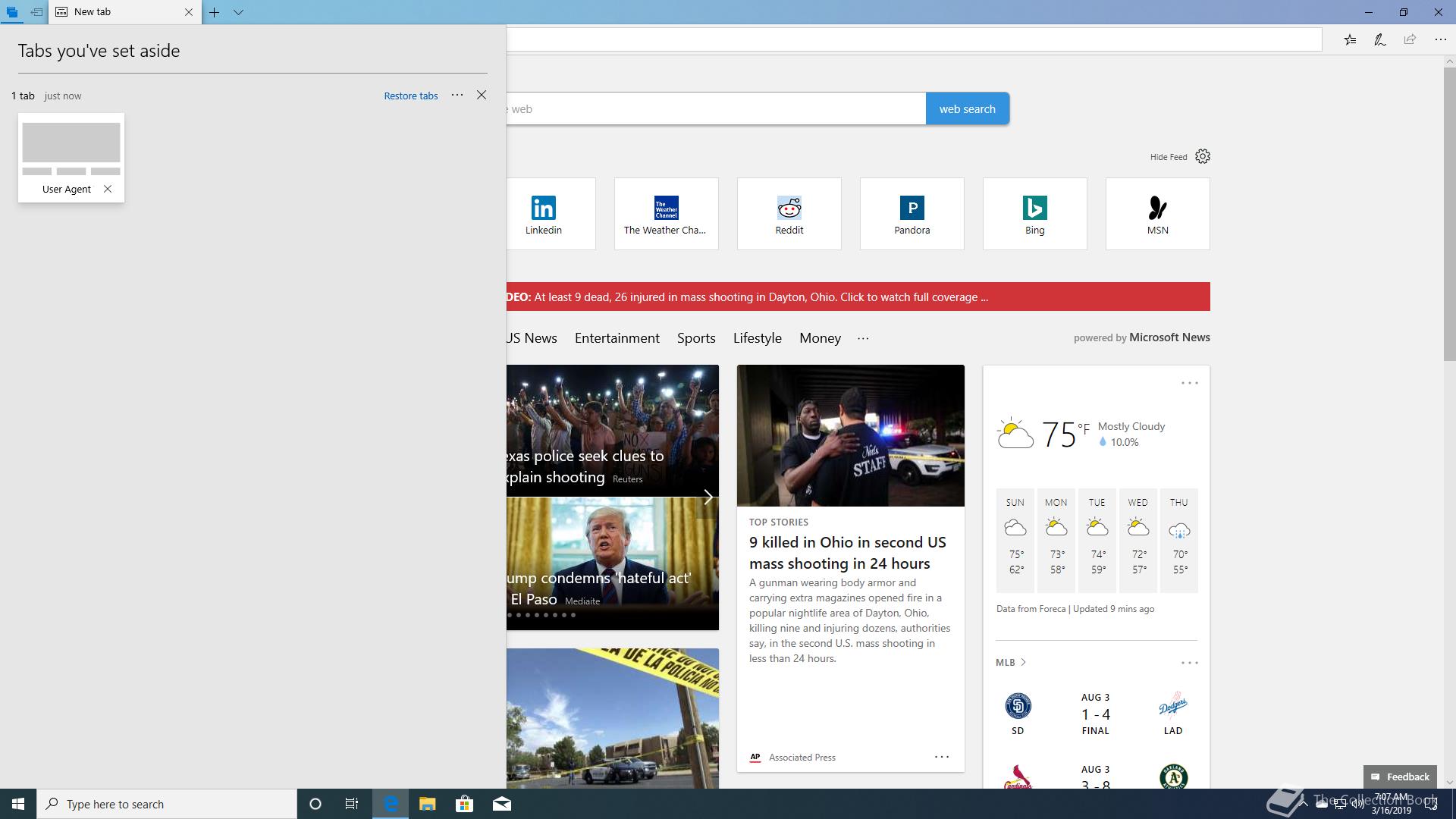Open SD vs LAD final score
Viewport: 1456px width, 819px height.
[1096, 714]
